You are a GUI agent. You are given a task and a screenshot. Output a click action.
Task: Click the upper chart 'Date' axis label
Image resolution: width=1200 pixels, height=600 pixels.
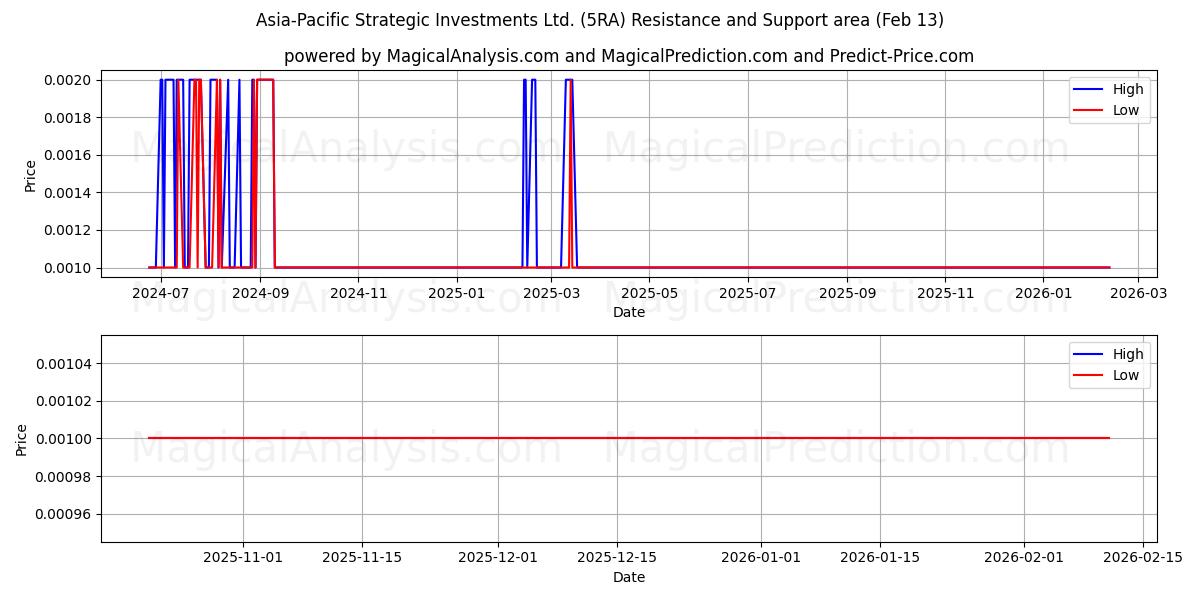point(629,312)
